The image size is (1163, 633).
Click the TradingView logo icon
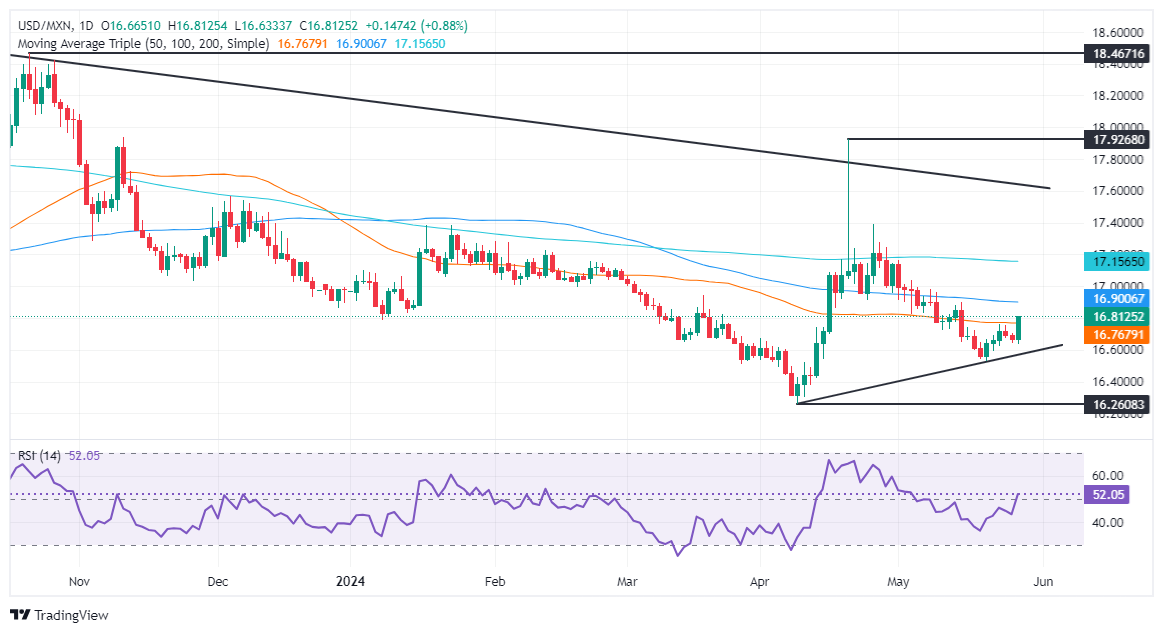(21, 615)
